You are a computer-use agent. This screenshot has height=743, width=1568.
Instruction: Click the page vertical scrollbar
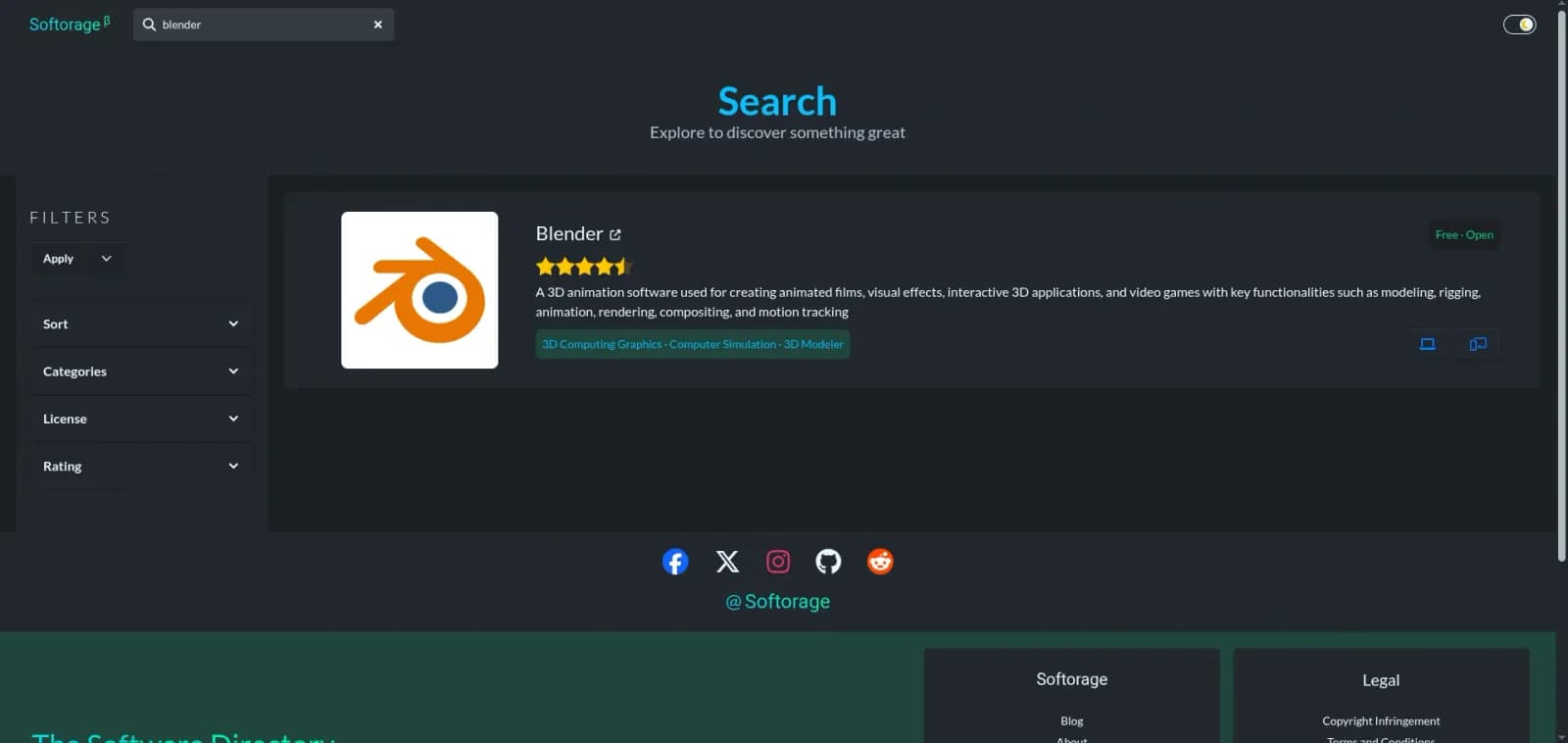coord(1561,284)
